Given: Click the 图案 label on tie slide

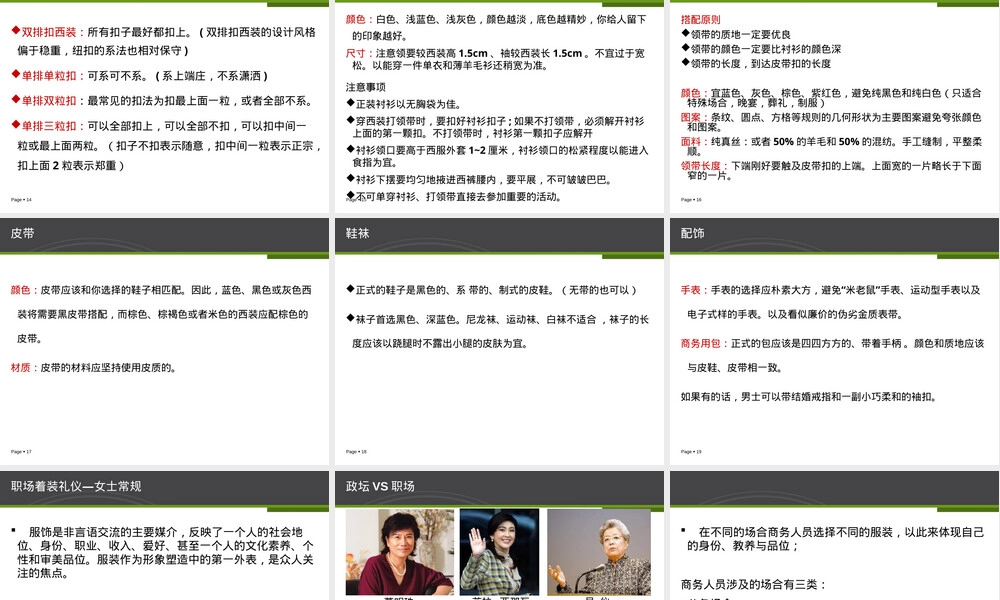Looking at the screenshot, I should pos(691,117).
